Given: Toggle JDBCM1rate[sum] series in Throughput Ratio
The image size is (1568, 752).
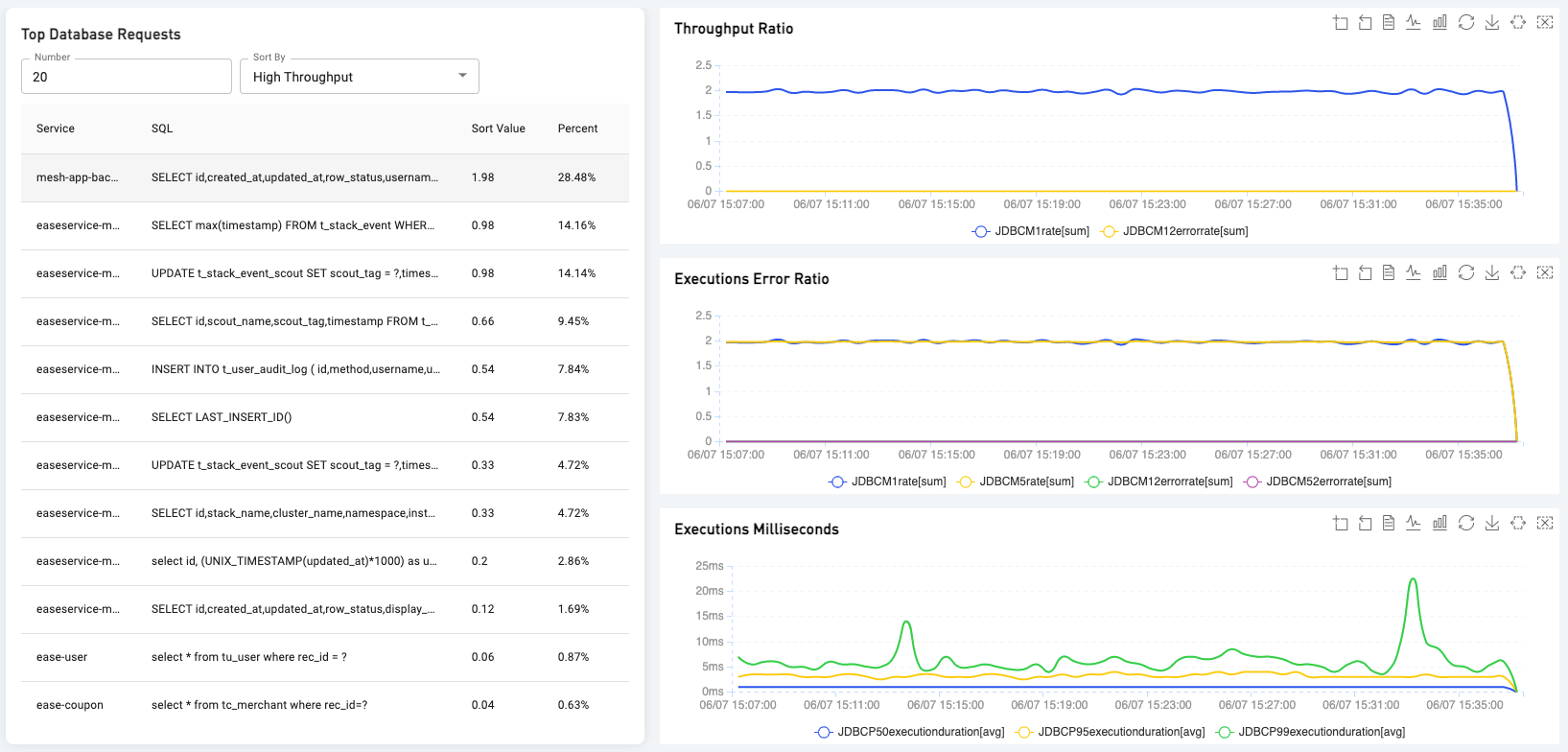Looking at the screenshot, I should 1031,231.
